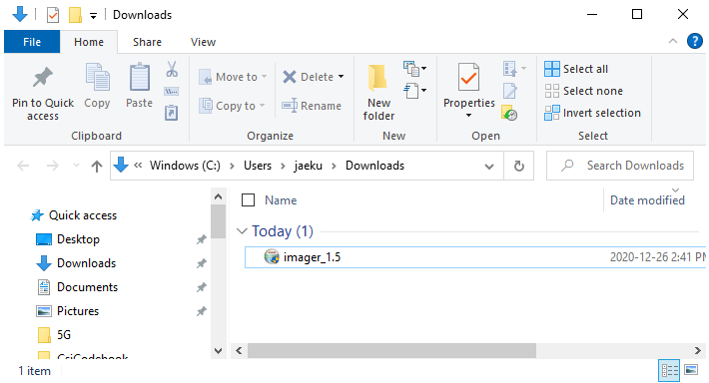Screen dimensions: 709x383
Task: Expand the Delete dropdown arrow
Action: point(341,77)
